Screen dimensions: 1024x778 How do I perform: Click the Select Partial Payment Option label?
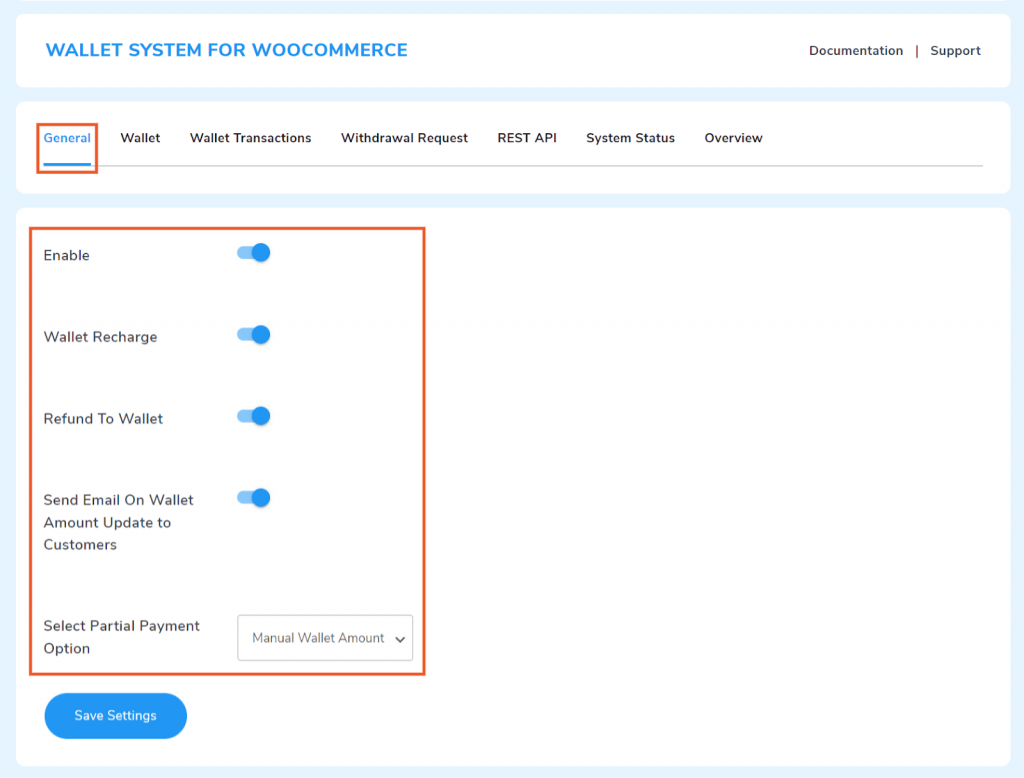(x=121, y=637)
